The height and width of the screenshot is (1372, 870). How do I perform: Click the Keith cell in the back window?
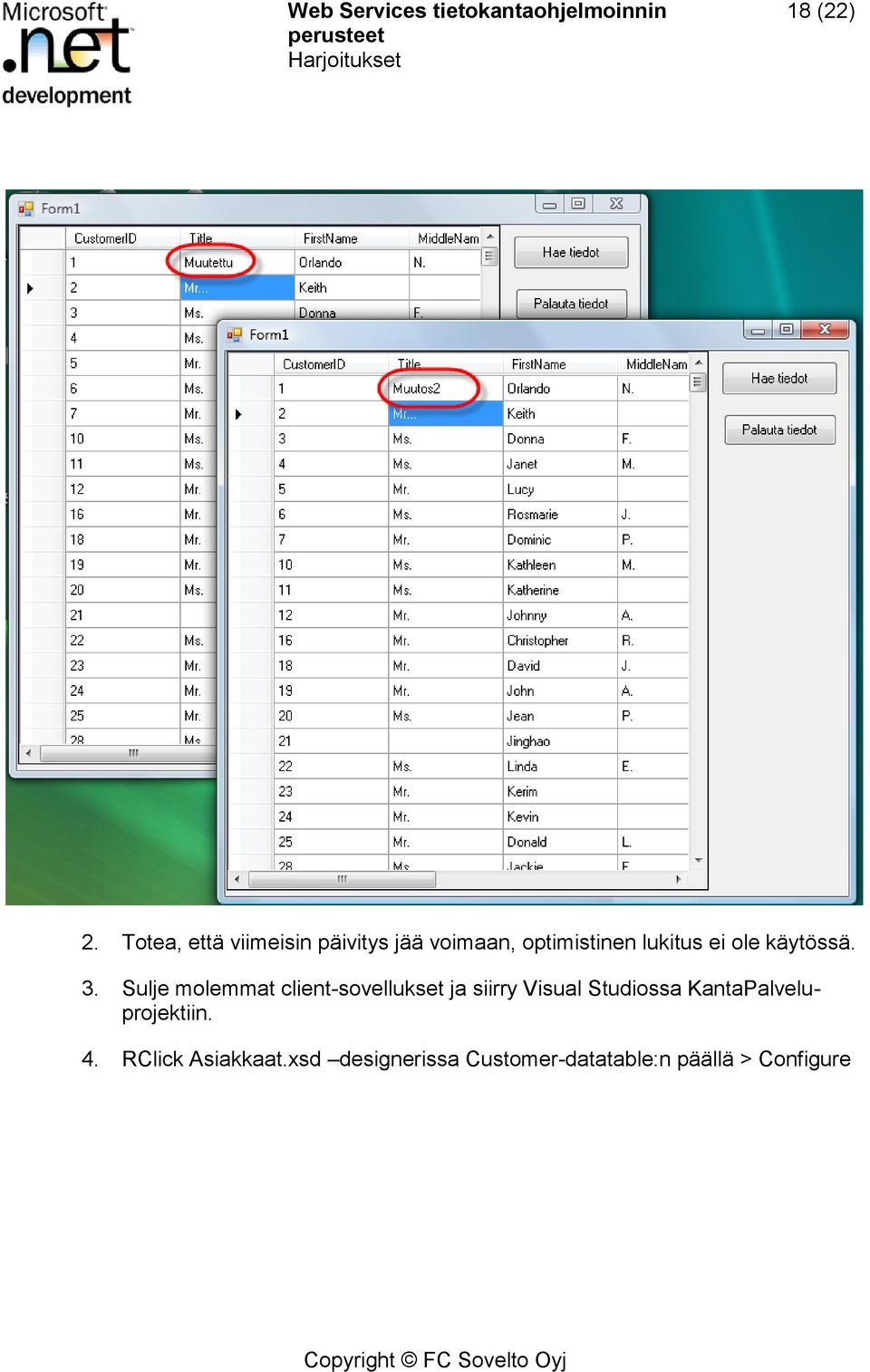(x=352, y=288)
